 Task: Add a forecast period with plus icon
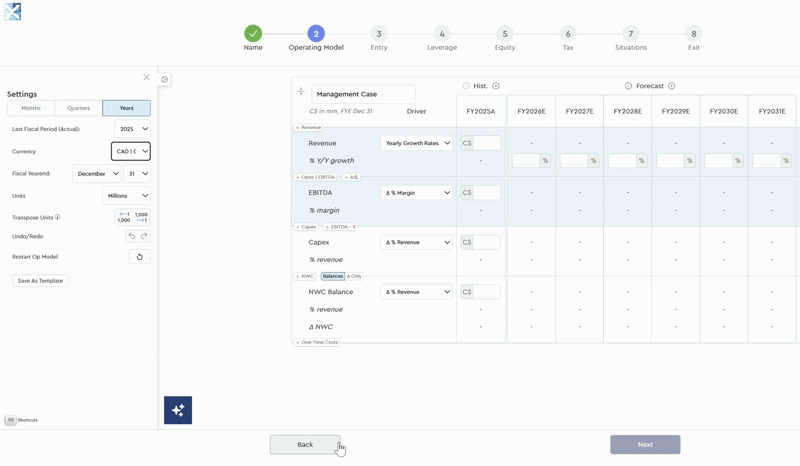tap(672, 86)
